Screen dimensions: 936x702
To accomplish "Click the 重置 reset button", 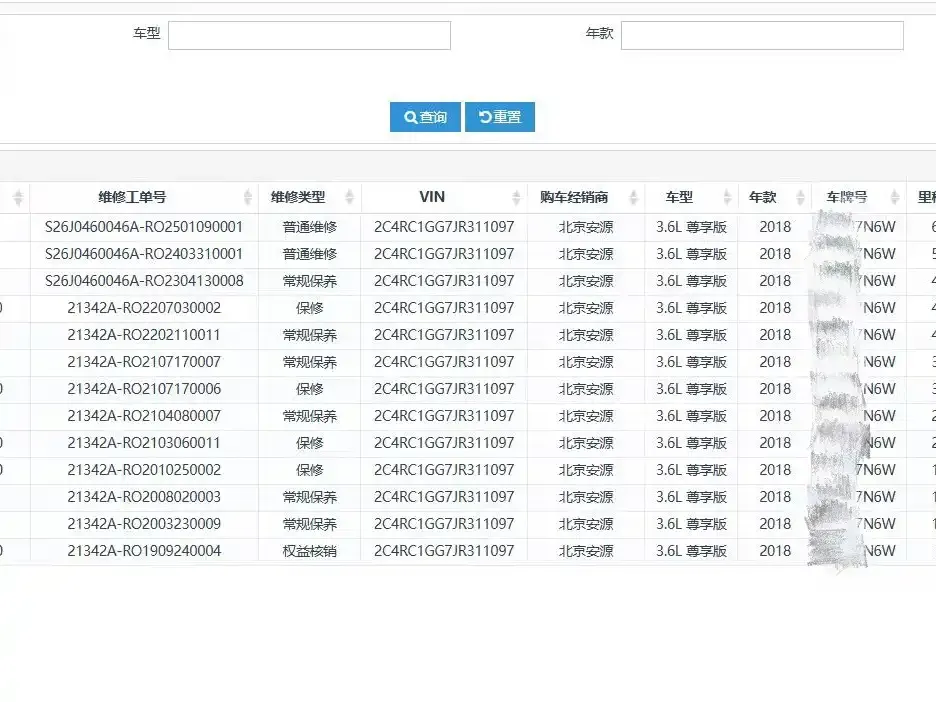I will tap(500, 117).
